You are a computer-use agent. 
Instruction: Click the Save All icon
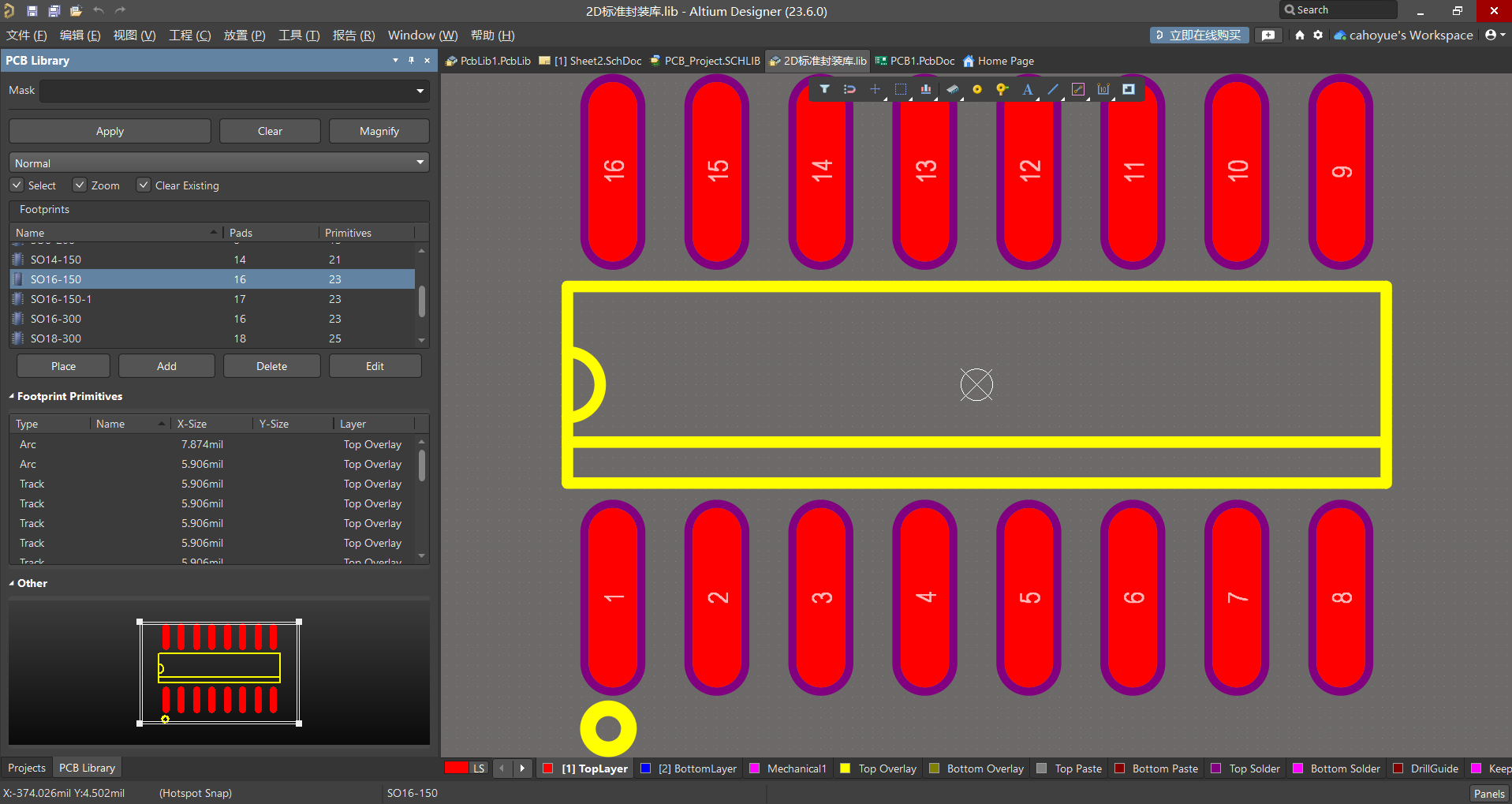pos(54,11)
